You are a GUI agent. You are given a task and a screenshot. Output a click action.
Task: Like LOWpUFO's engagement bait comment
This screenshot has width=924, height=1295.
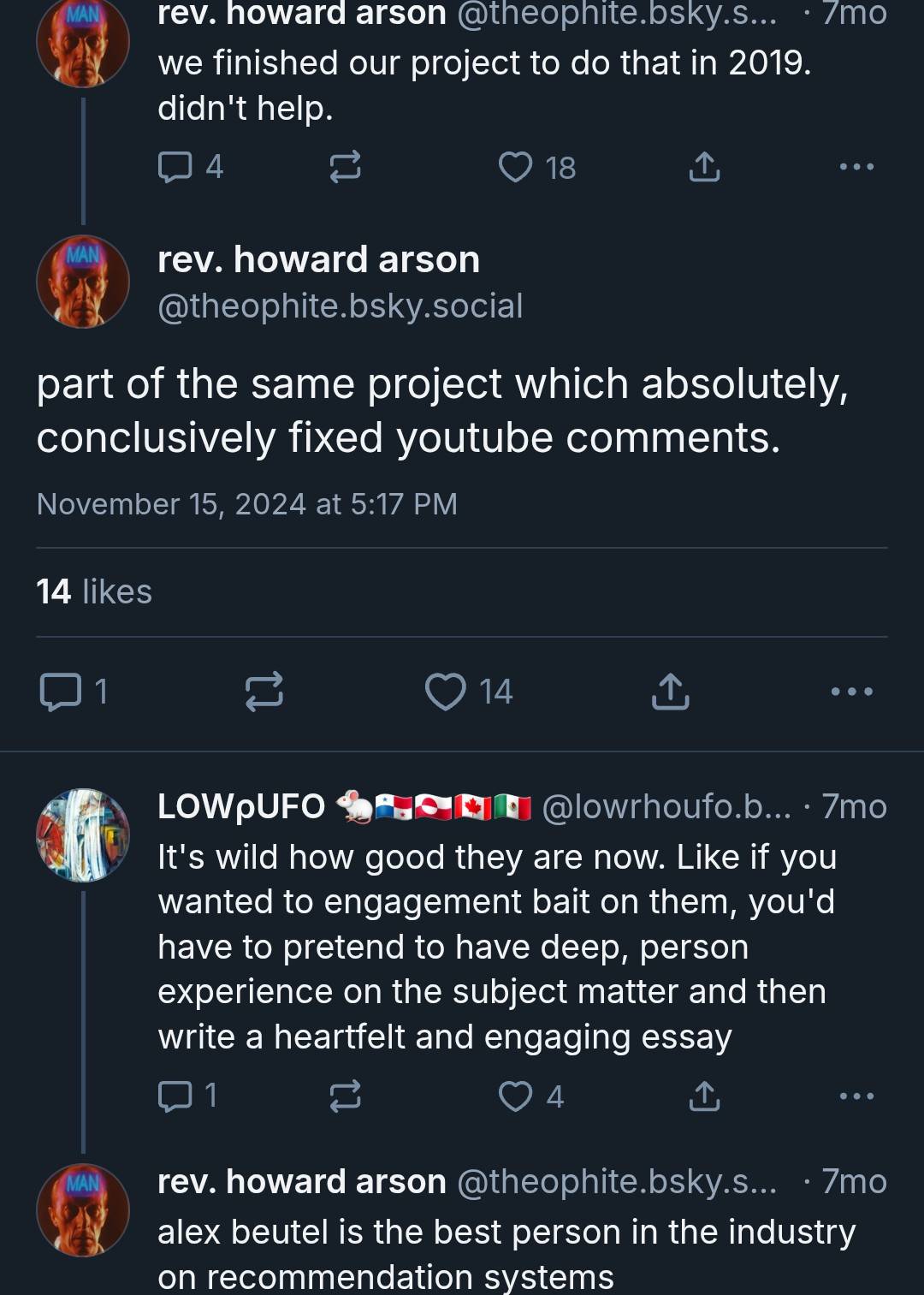(515, 1096)
